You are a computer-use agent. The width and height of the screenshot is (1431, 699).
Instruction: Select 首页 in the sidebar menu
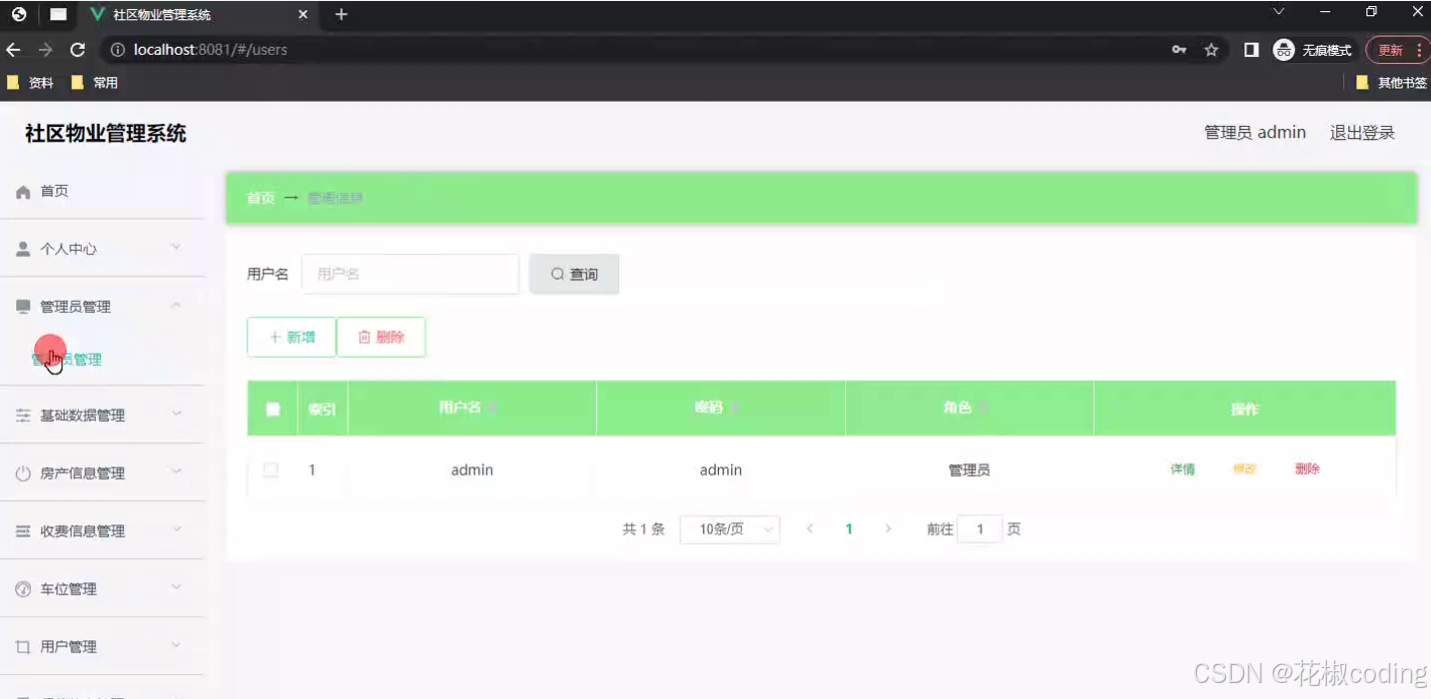pos(54,191)
